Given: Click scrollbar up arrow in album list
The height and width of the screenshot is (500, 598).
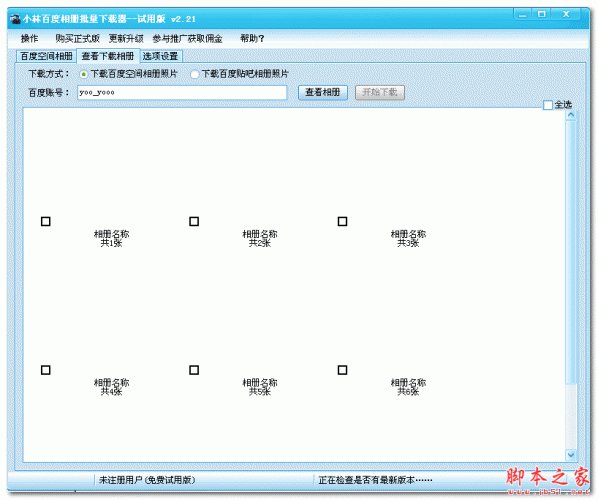Looking at the screenshot, I should pyautogui.click(x=571, y=115).
